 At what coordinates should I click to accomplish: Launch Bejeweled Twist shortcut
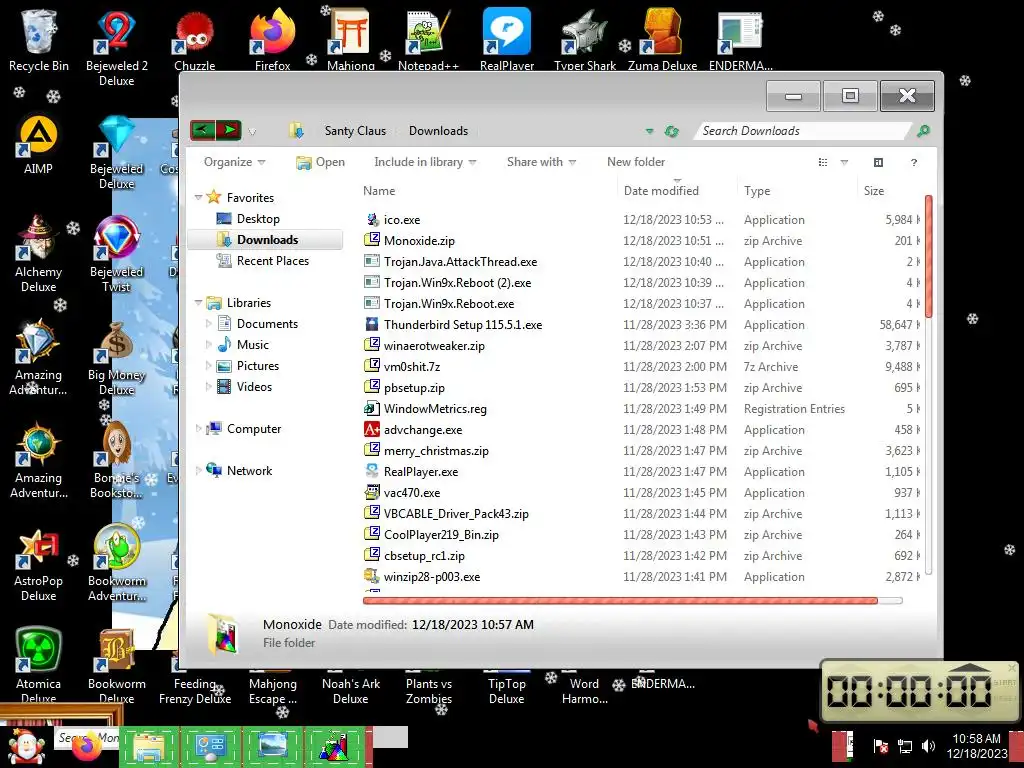point(116,253)
